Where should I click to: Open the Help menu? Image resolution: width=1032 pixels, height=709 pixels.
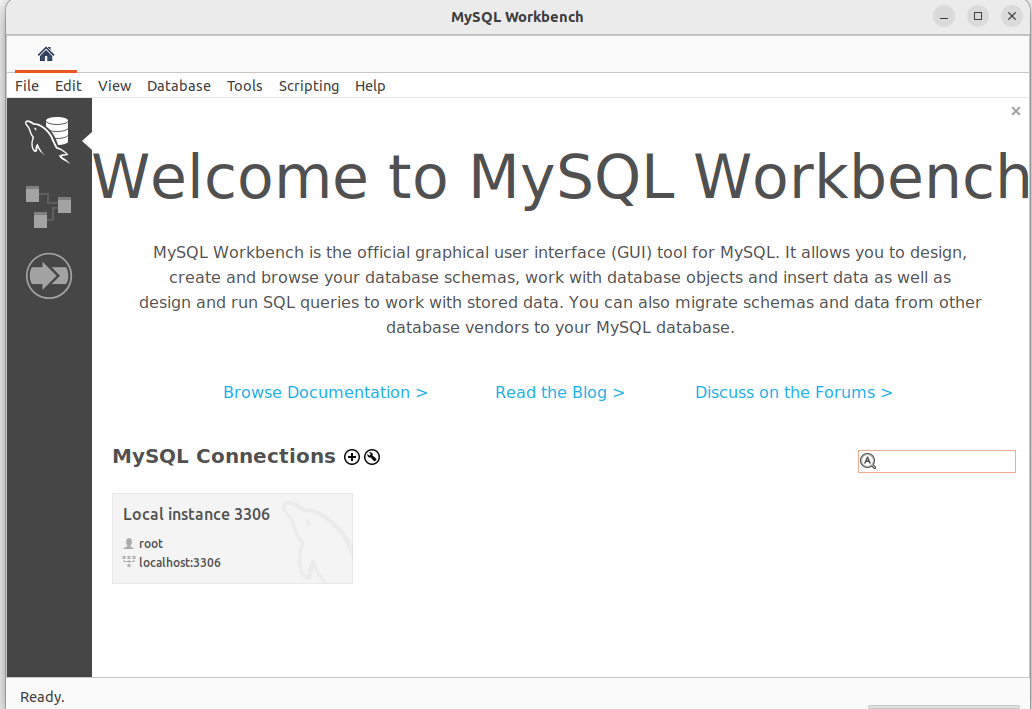370,86
